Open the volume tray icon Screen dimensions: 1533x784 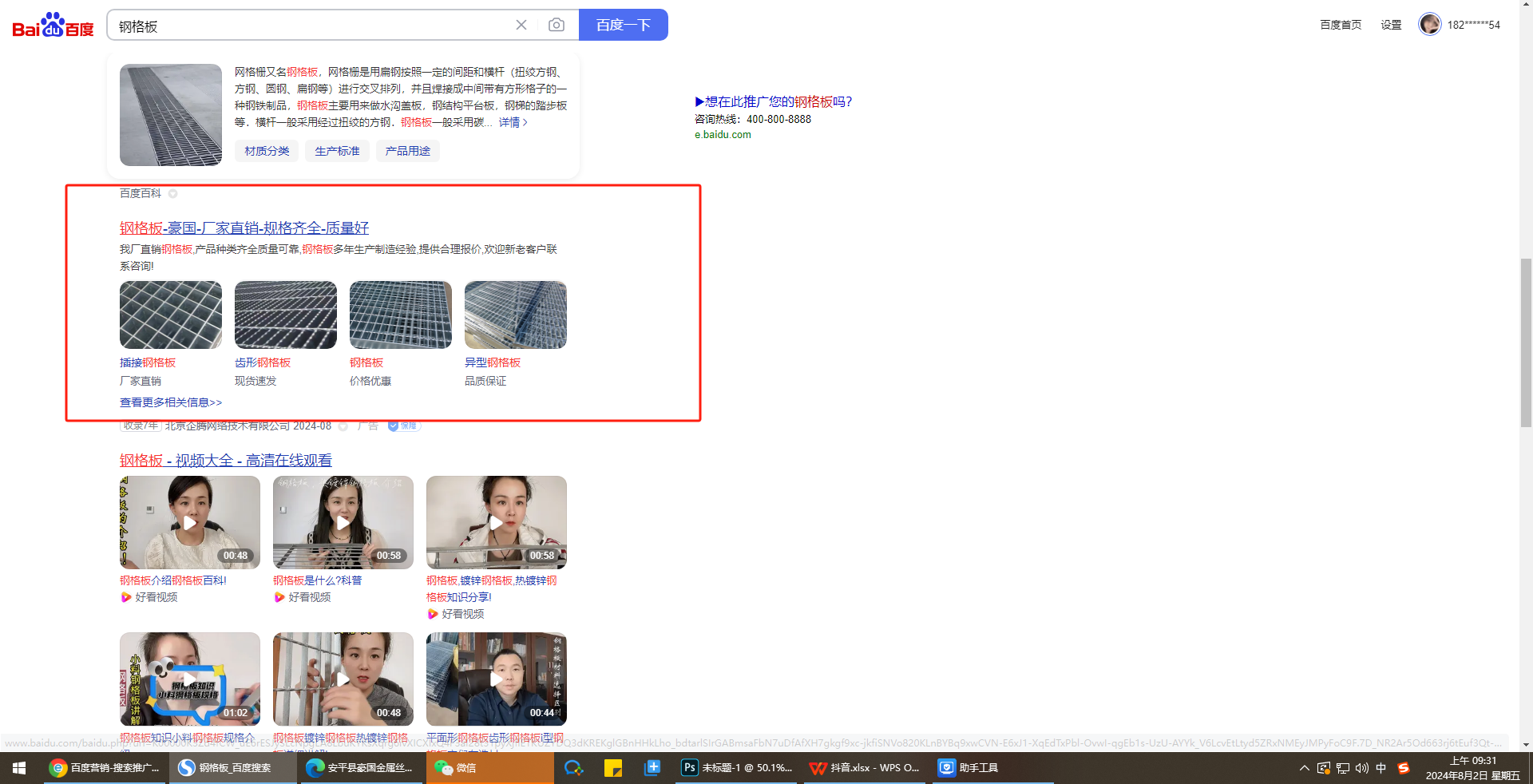click(x=1362, y=768)
